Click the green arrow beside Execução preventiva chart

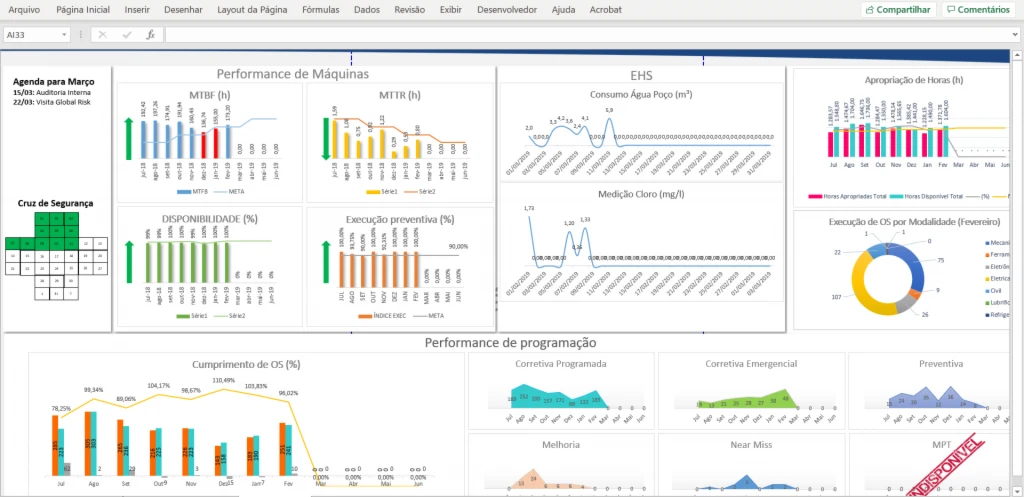[325, 262]
